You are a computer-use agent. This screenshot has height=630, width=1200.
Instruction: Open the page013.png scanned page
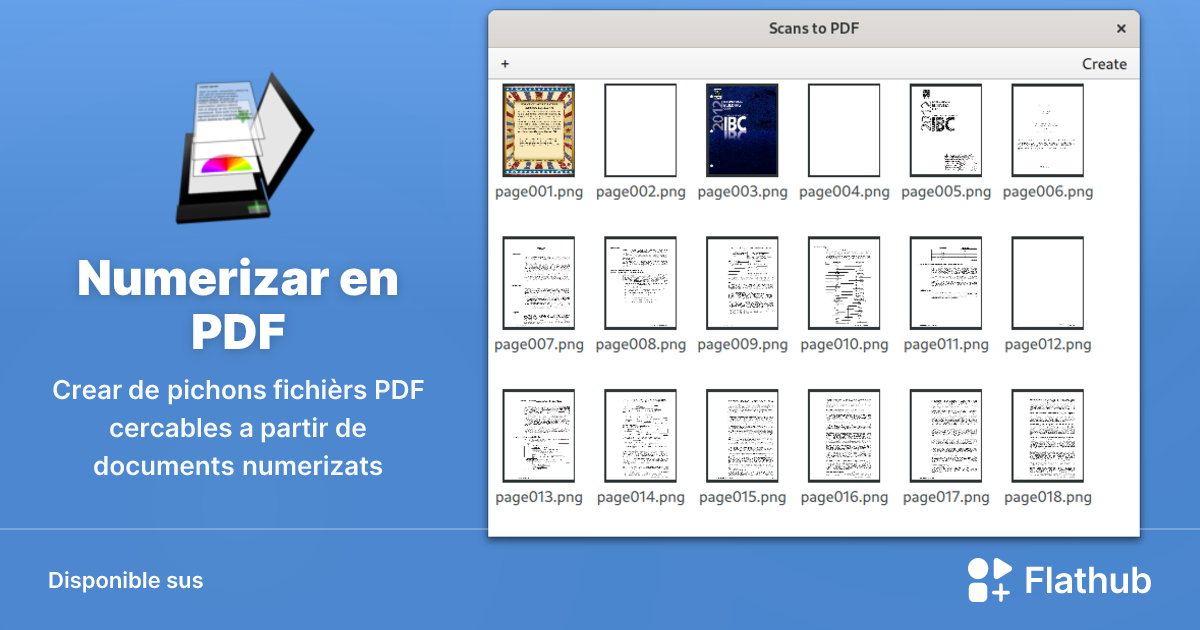coord(538,436)
